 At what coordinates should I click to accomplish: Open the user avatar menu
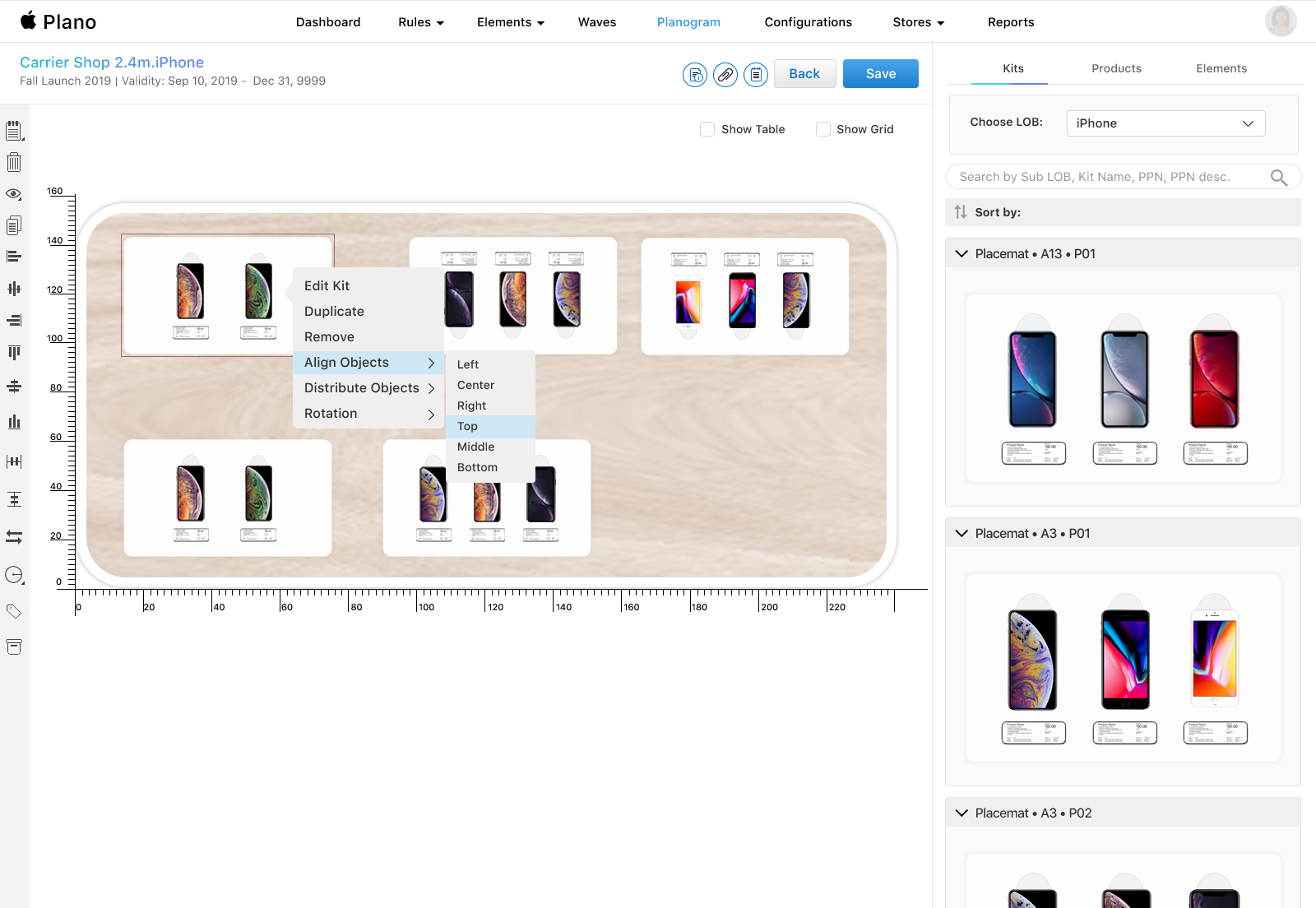click(1281, 21)
